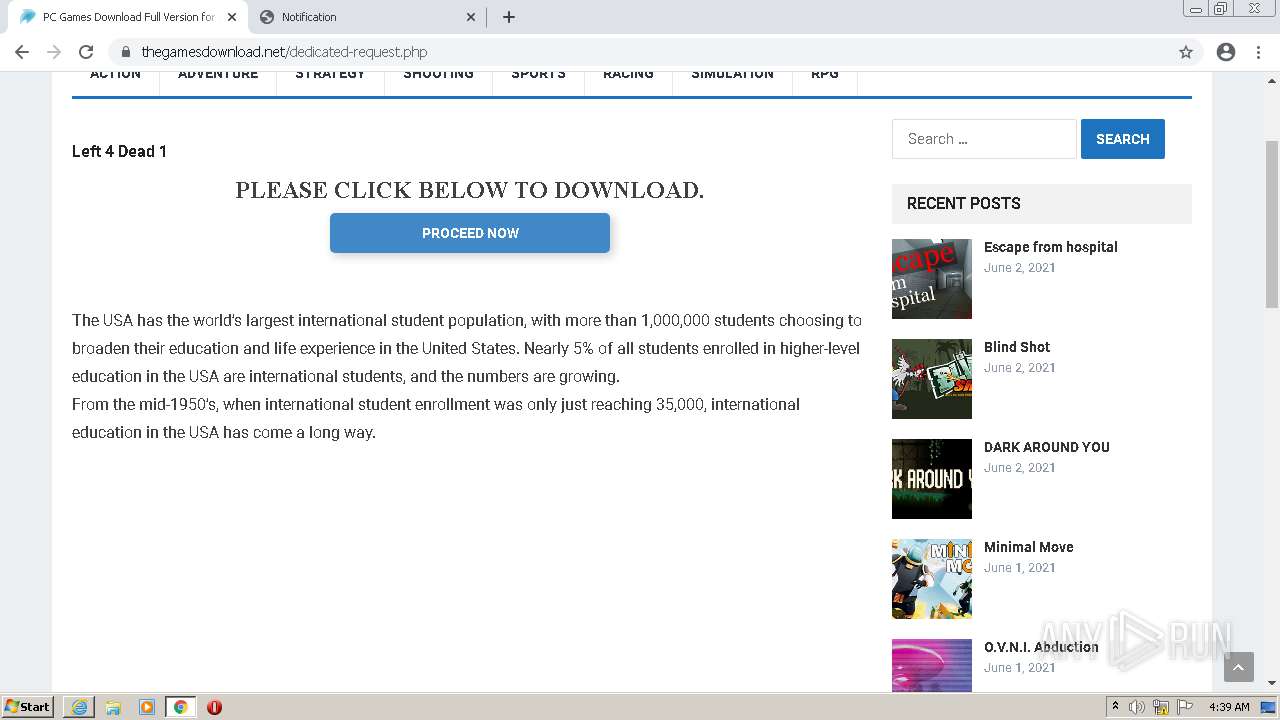The height and width of the screenshot is (720, 1280).
Task: Select the Chrome taskbar icon
Action: click(x=181, y=707)
